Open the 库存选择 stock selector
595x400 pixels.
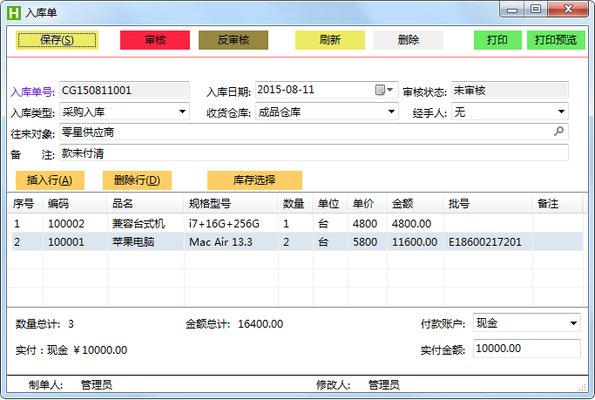point(255,180)
